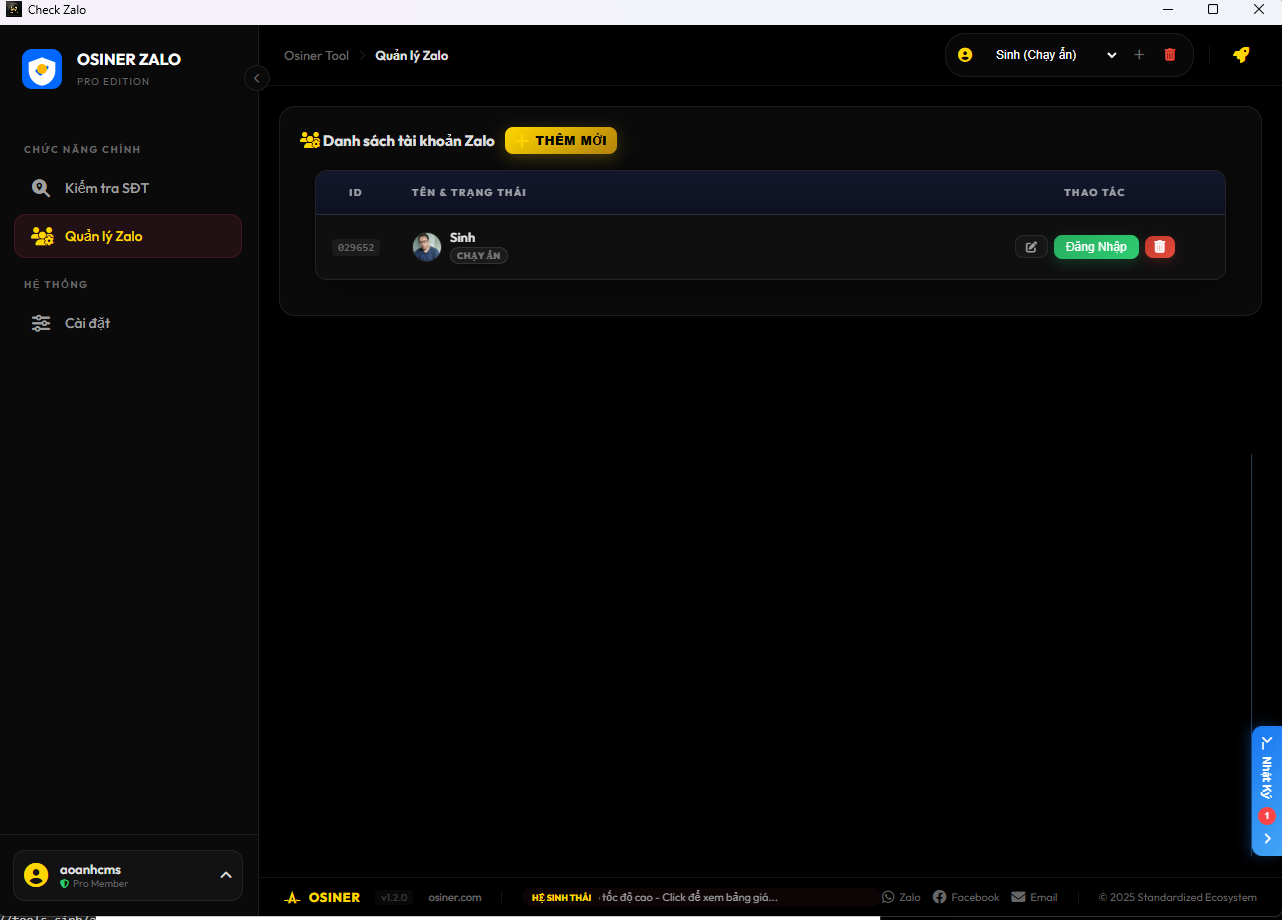
Task: Click the Osiner Tool breadcrumb
Action: pos(316,56)
